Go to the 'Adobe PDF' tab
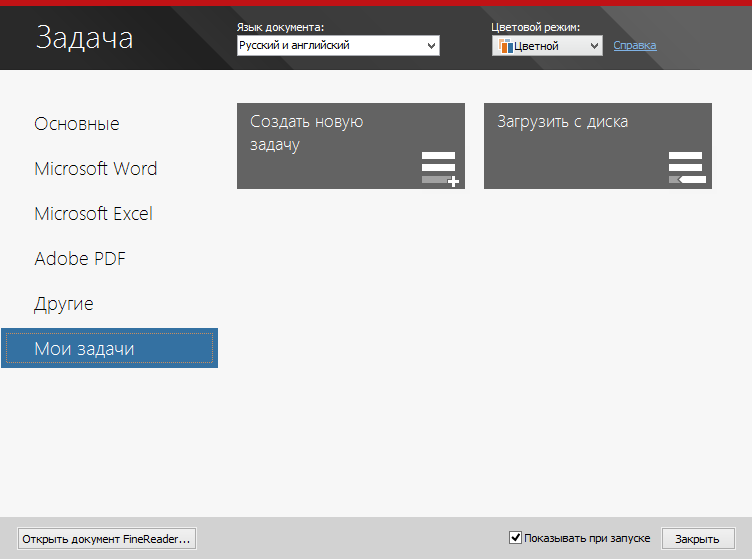 click(x=80, y=259)
